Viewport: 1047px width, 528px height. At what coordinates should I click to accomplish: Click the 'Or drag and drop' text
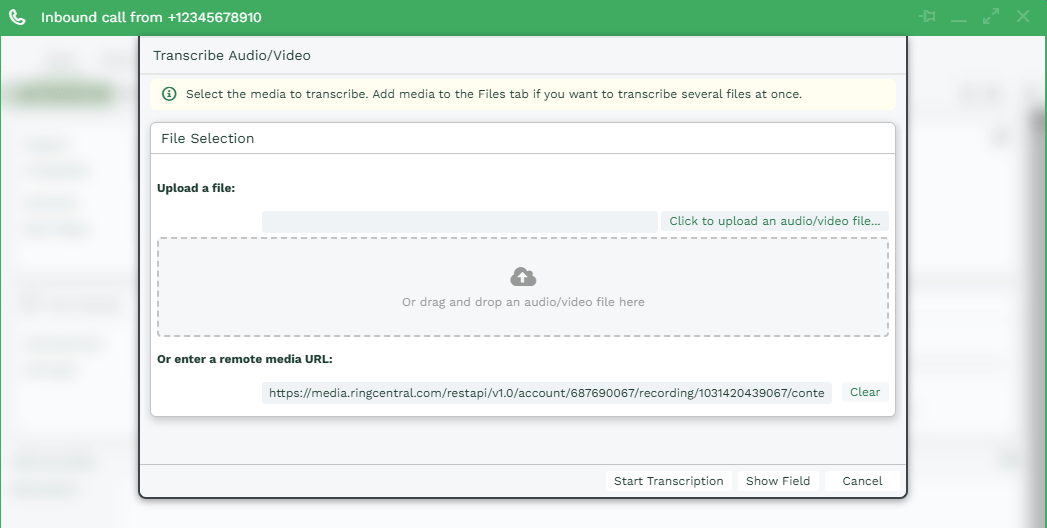click(523, 302)
